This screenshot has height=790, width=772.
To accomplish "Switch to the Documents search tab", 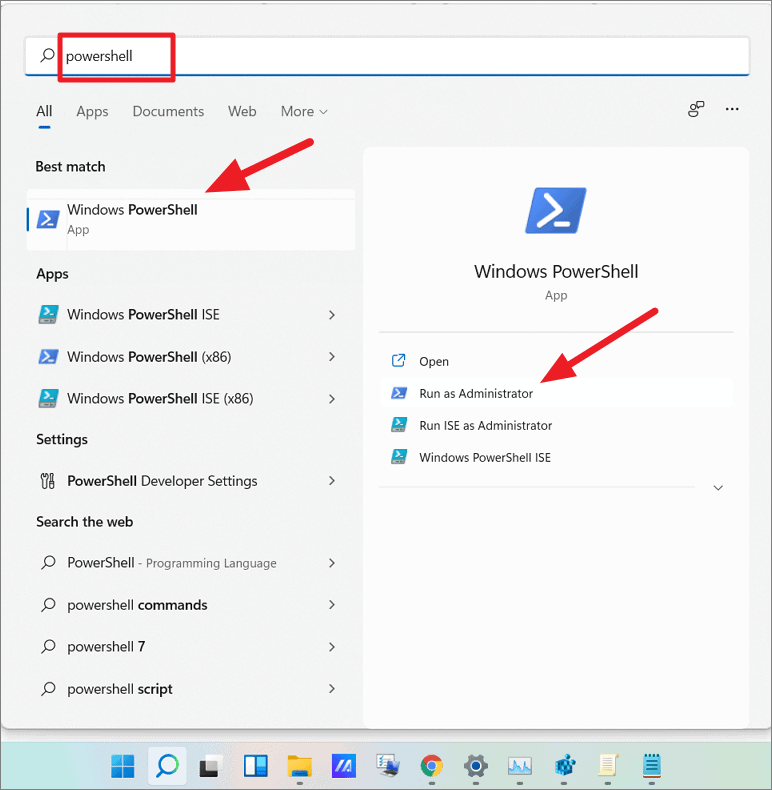I will pos(168,111).
